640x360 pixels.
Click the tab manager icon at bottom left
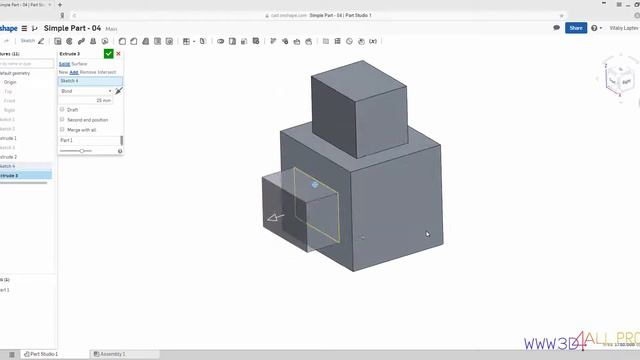tap(12, 354)
